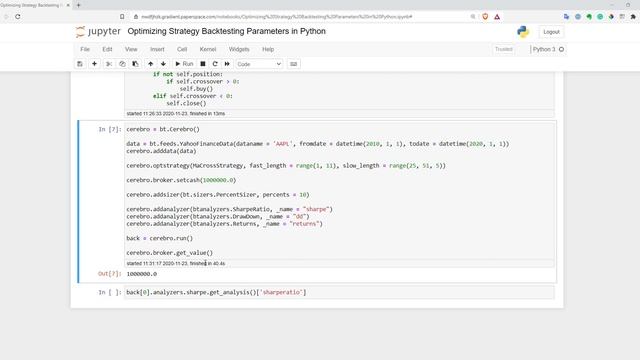Click the browser address bar URL
Viewport: 640px width, 360px height.
(x=277, y=17)
